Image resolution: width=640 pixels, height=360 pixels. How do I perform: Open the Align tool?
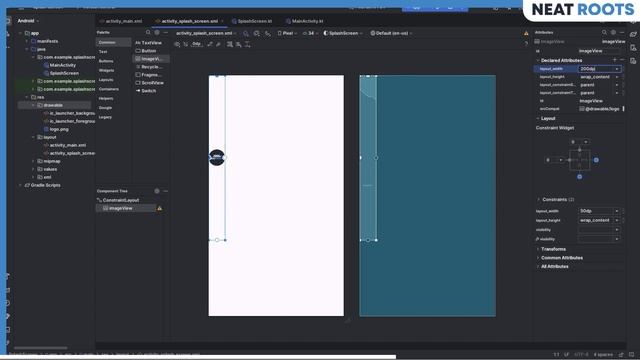point(239,44)
